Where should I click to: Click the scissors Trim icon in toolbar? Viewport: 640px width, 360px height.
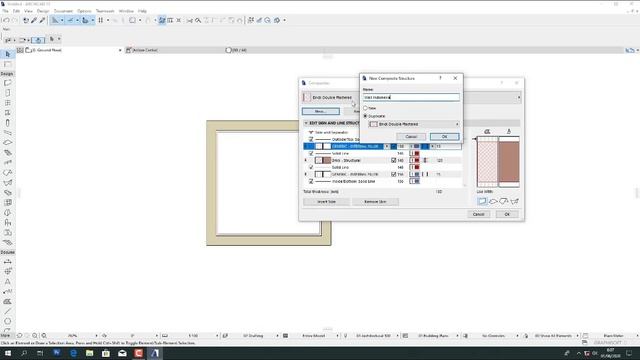[189, 20]
